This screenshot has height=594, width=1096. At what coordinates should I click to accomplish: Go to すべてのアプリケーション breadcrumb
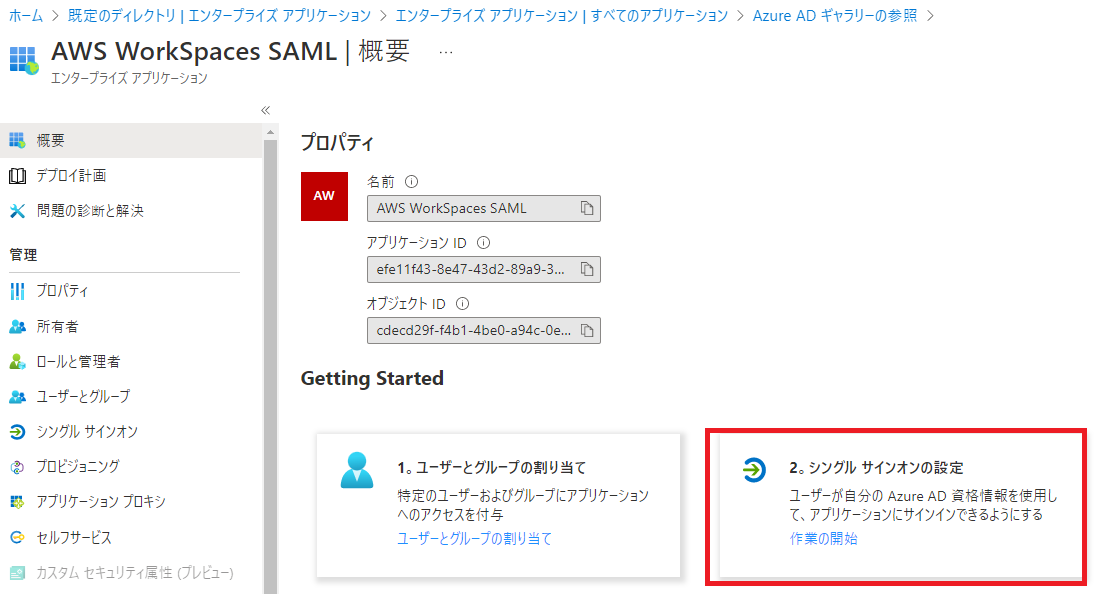tap(562, 15)
